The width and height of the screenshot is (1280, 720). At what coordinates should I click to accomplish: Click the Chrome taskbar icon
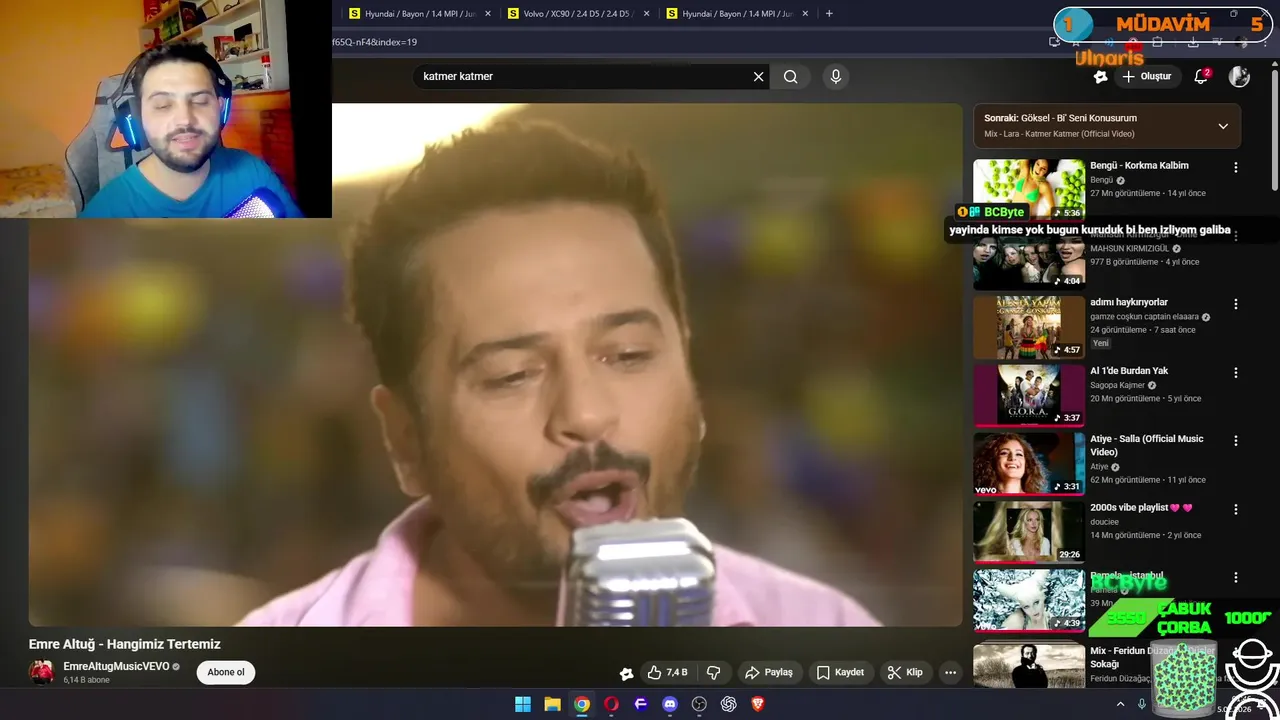pyautogui.click(x=582, y=704)
